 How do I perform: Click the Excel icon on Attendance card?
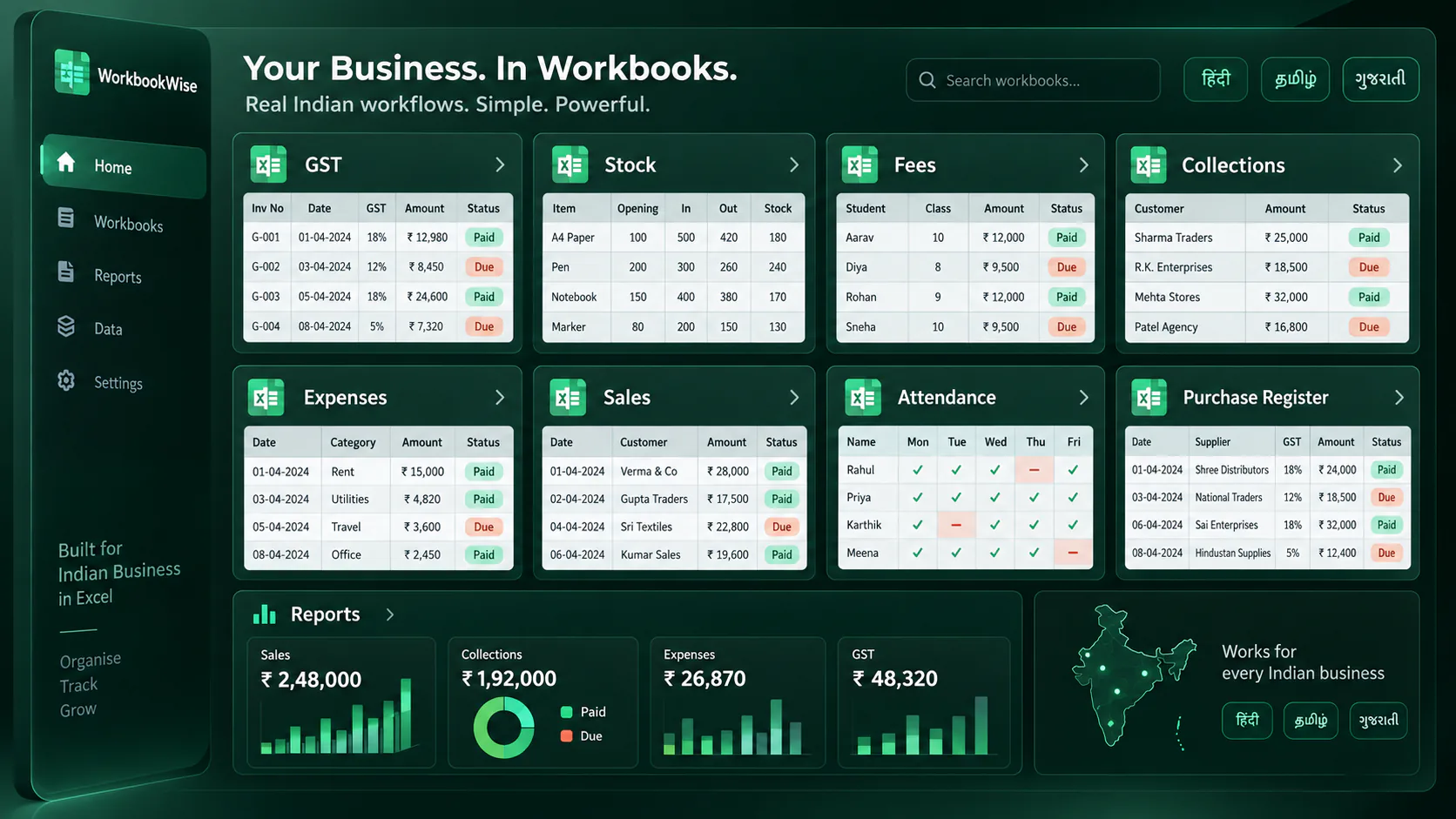(x=863, y=397)
